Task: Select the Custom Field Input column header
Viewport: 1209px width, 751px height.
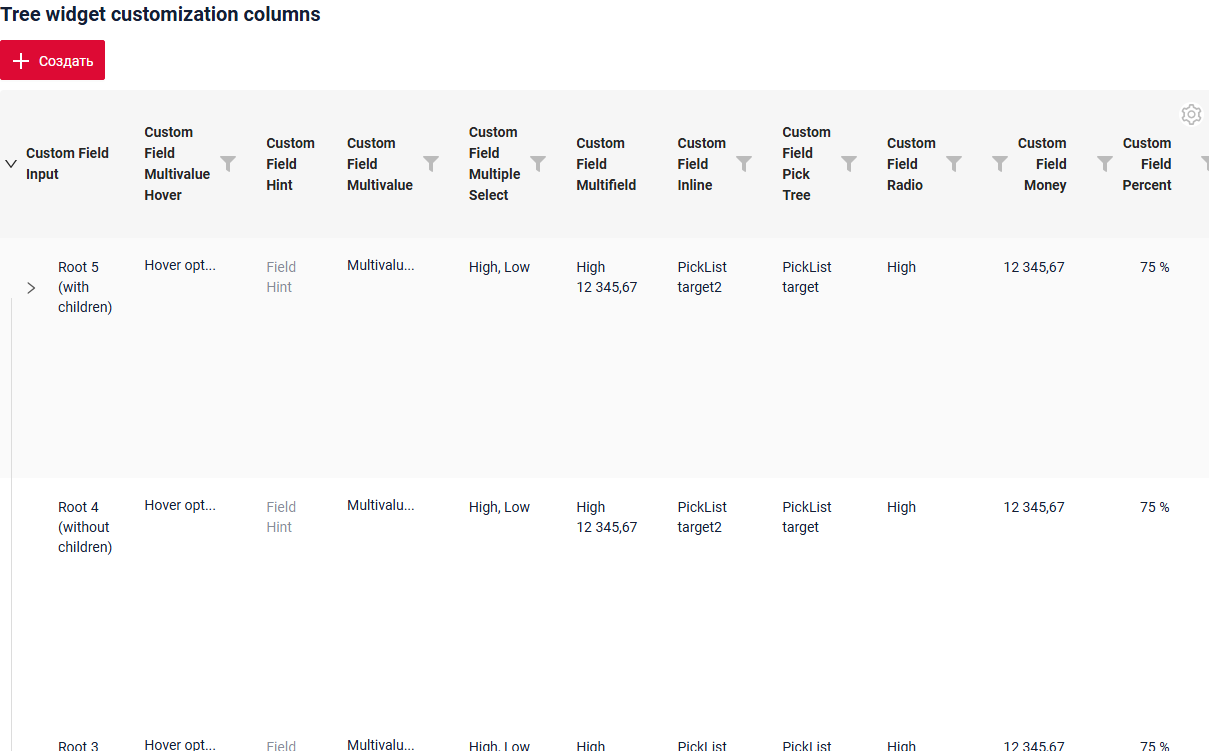Action: [x=68, y=163]
